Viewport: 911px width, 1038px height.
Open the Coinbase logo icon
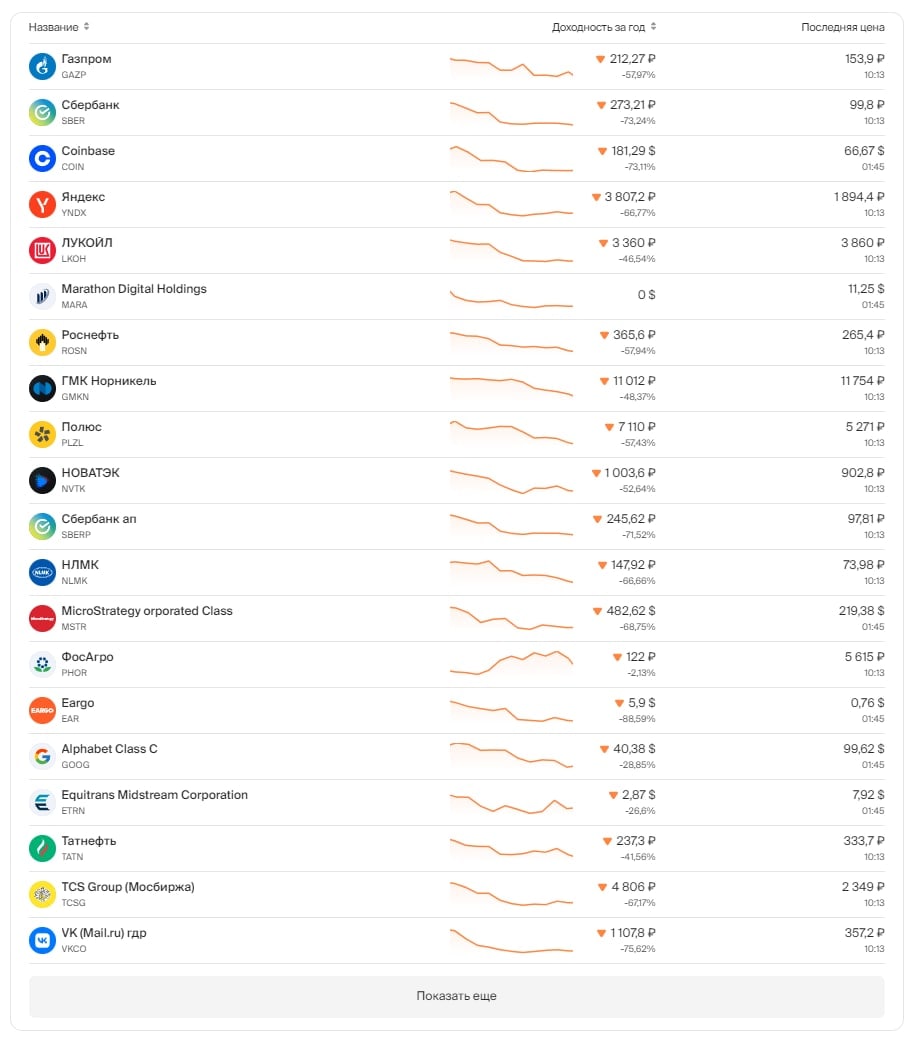(x=42, y=159)
